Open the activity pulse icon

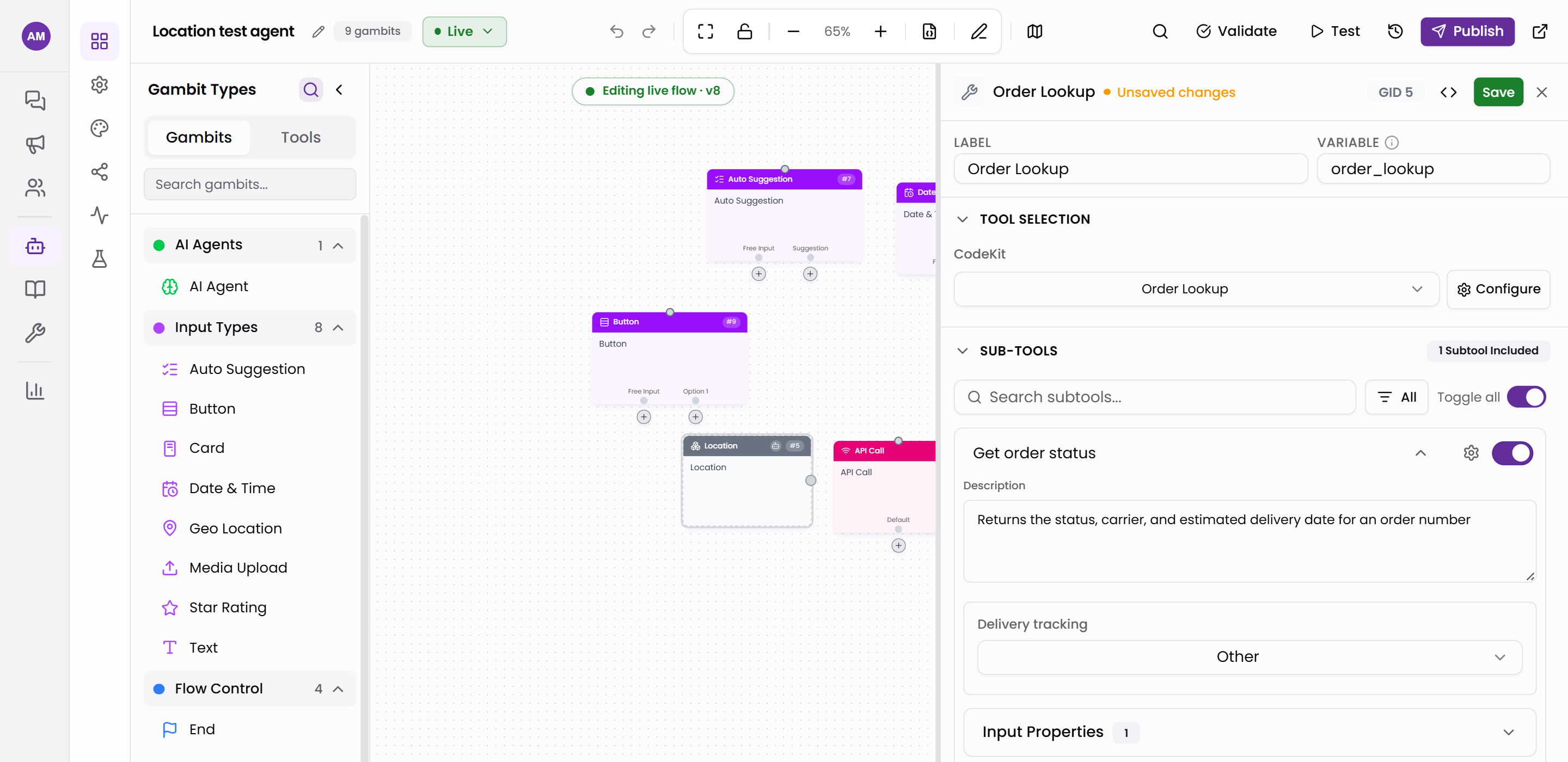point(99,216)
